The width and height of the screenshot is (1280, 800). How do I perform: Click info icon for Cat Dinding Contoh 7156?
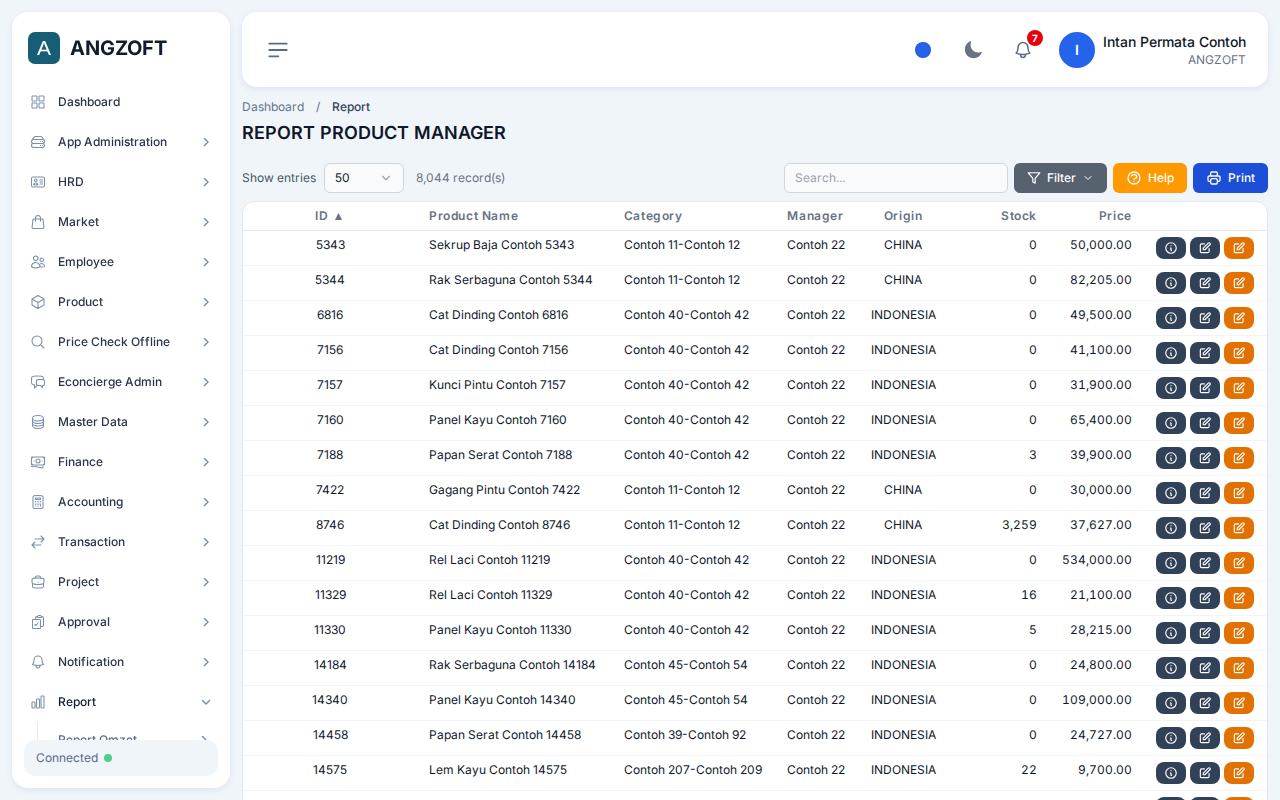[x=1171, y=353]
